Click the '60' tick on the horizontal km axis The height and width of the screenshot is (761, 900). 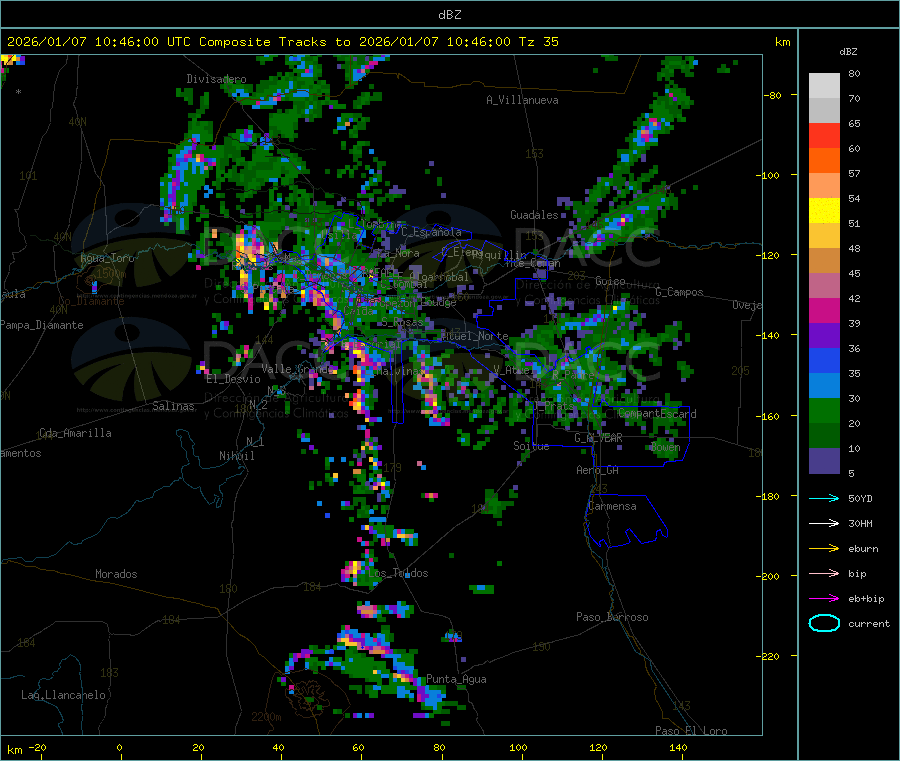(x=358, y=747)
